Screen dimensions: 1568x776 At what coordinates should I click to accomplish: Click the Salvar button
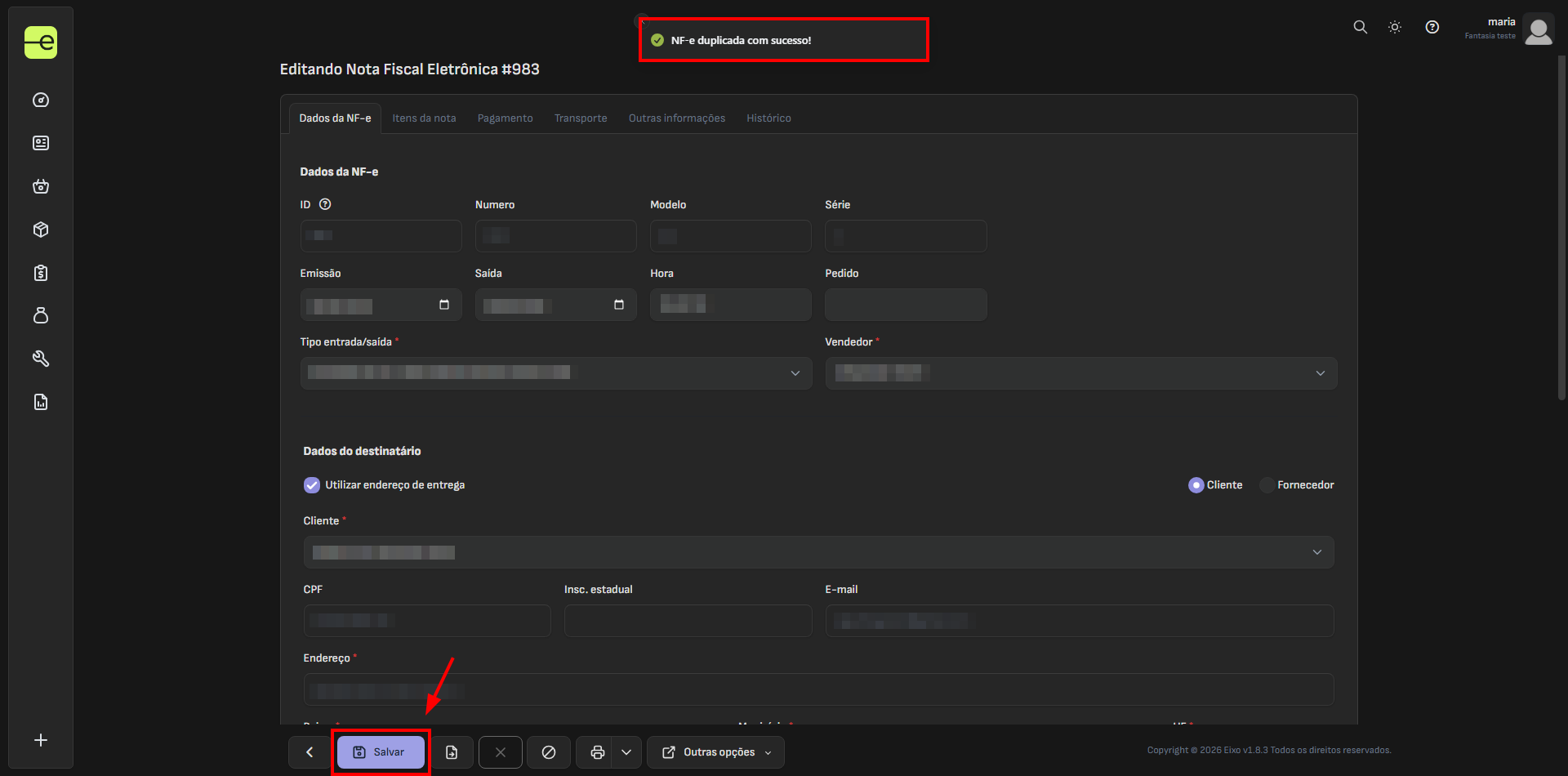(x=381, y=752)
